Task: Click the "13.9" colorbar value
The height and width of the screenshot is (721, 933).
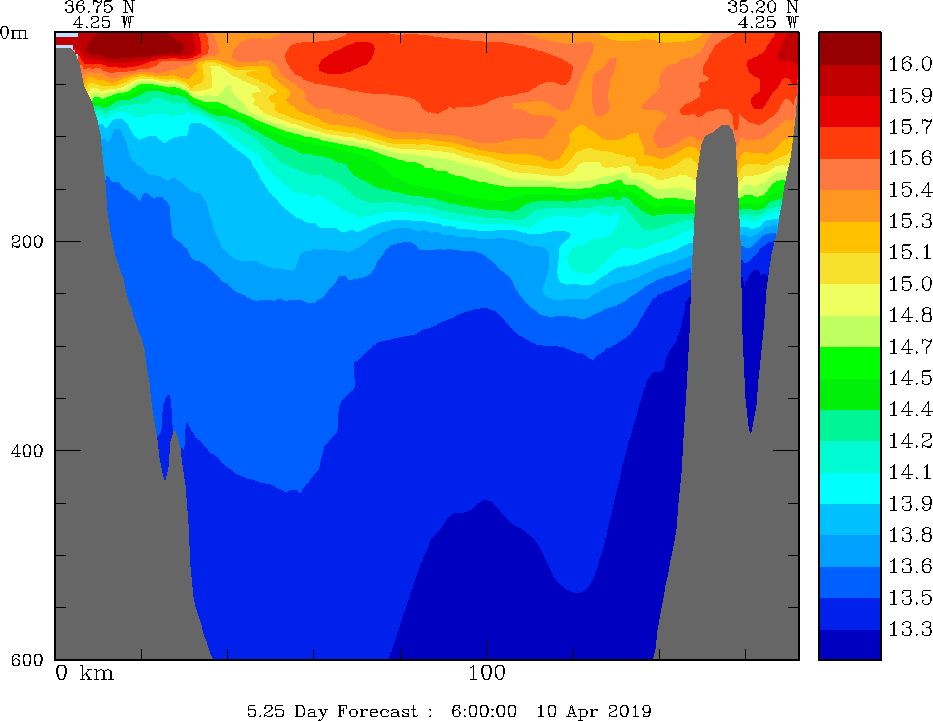Action: click(x=910, y=504)
